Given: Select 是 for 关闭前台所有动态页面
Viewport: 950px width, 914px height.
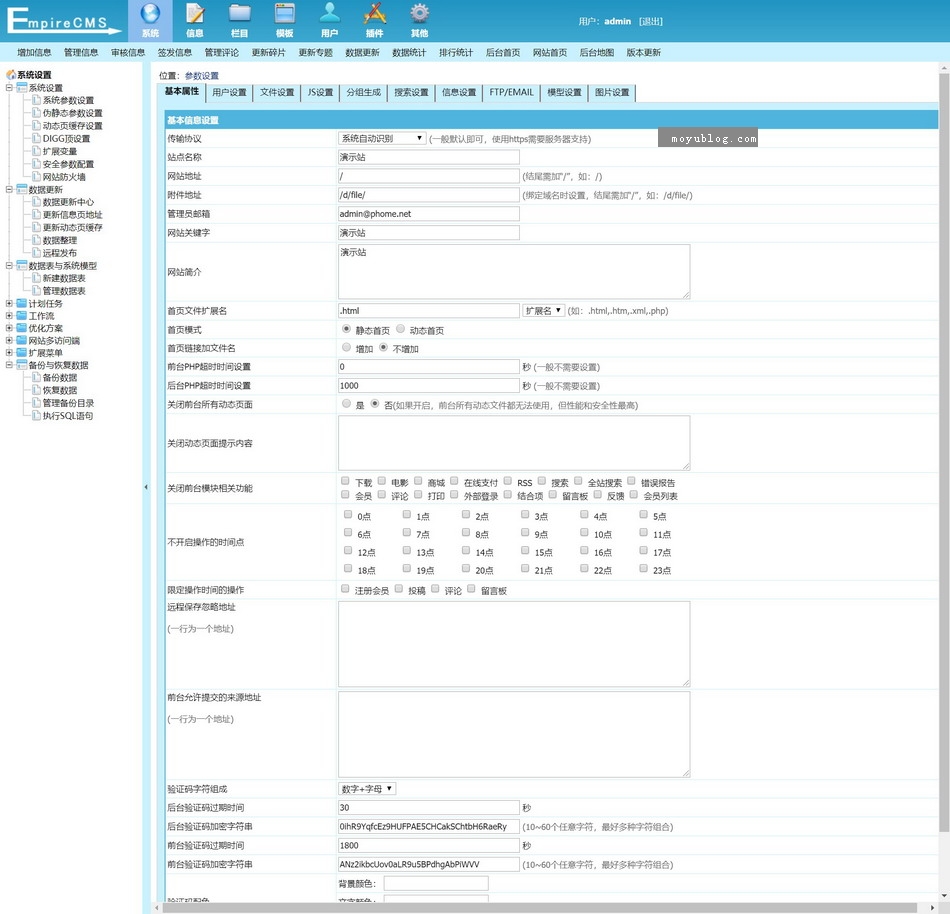Looking at the screenshot, I should pos(347,403).
